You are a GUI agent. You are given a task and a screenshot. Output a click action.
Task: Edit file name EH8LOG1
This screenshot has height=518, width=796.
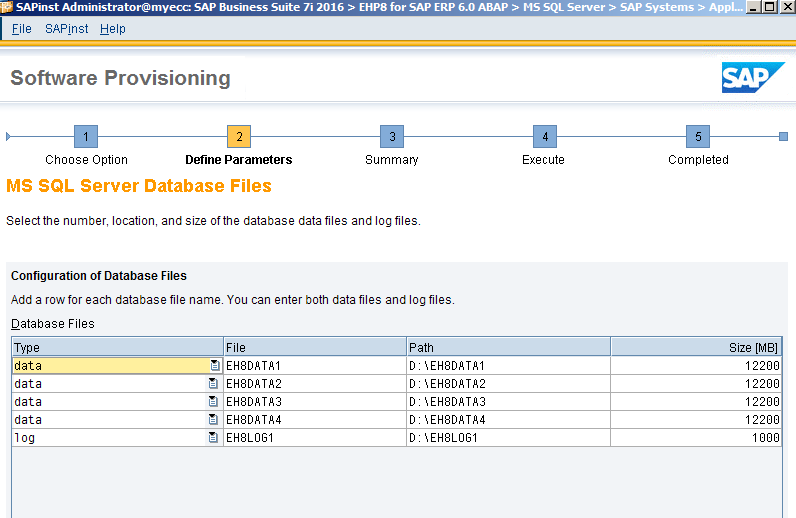coord(315,438)
